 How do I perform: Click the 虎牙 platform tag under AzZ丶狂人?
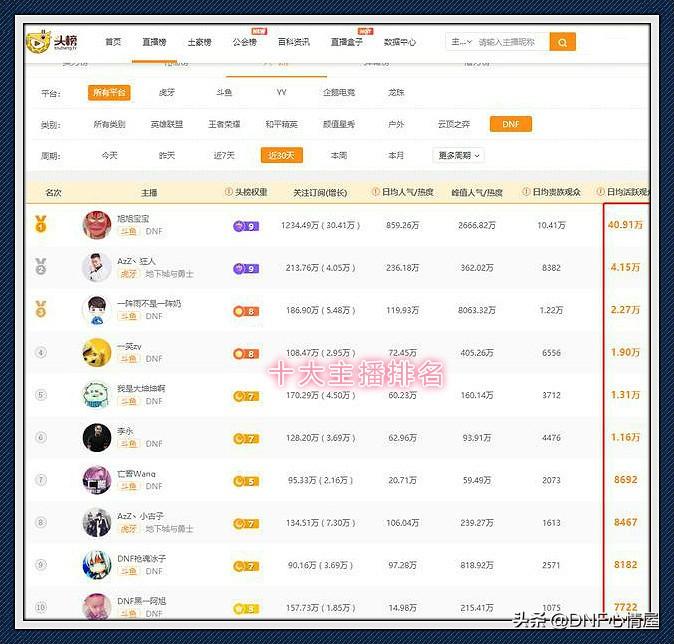pyautogui.click(x=129, y=274)
